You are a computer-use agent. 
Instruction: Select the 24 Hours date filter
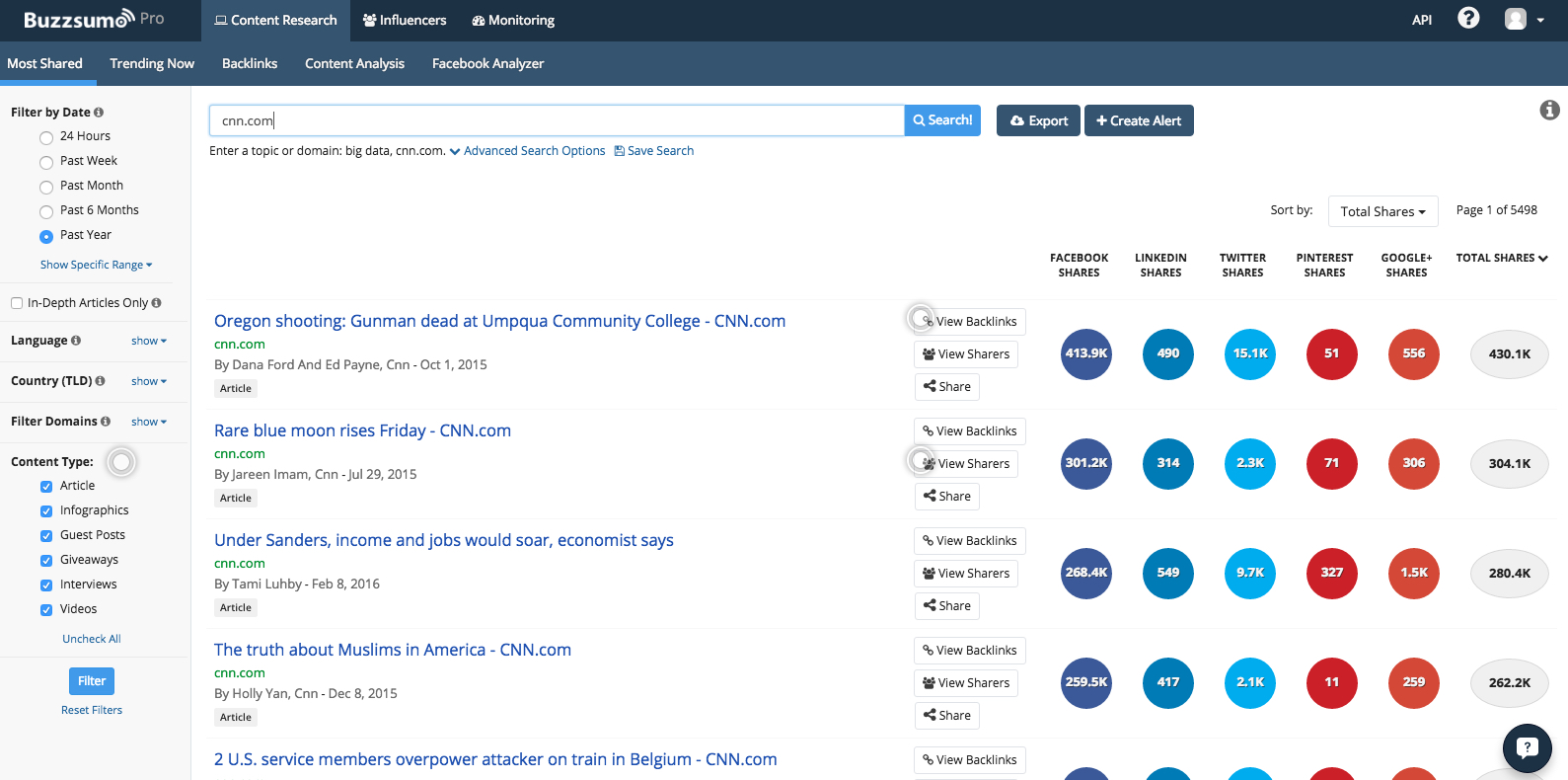point(46,137)
